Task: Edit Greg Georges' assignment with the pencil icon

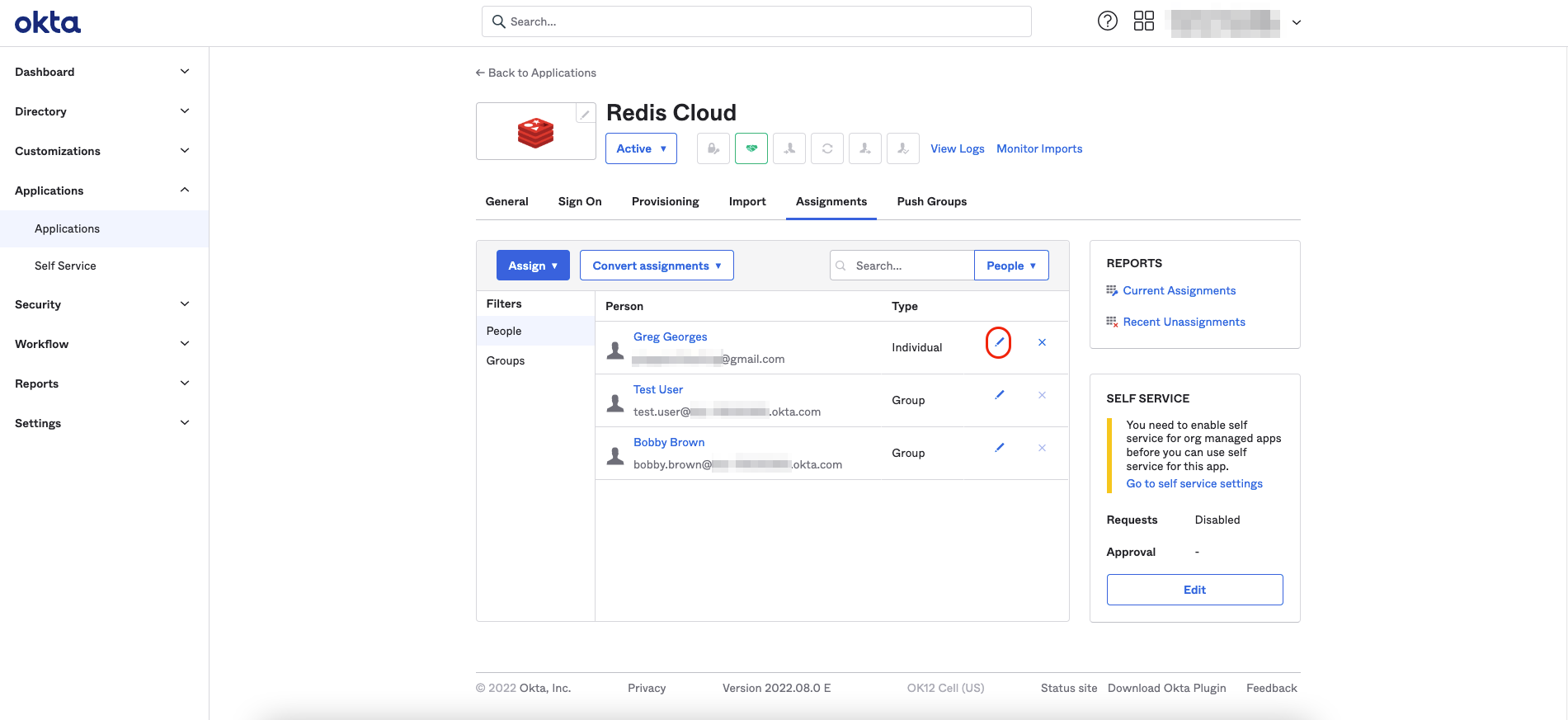Action: coord(999,342)
